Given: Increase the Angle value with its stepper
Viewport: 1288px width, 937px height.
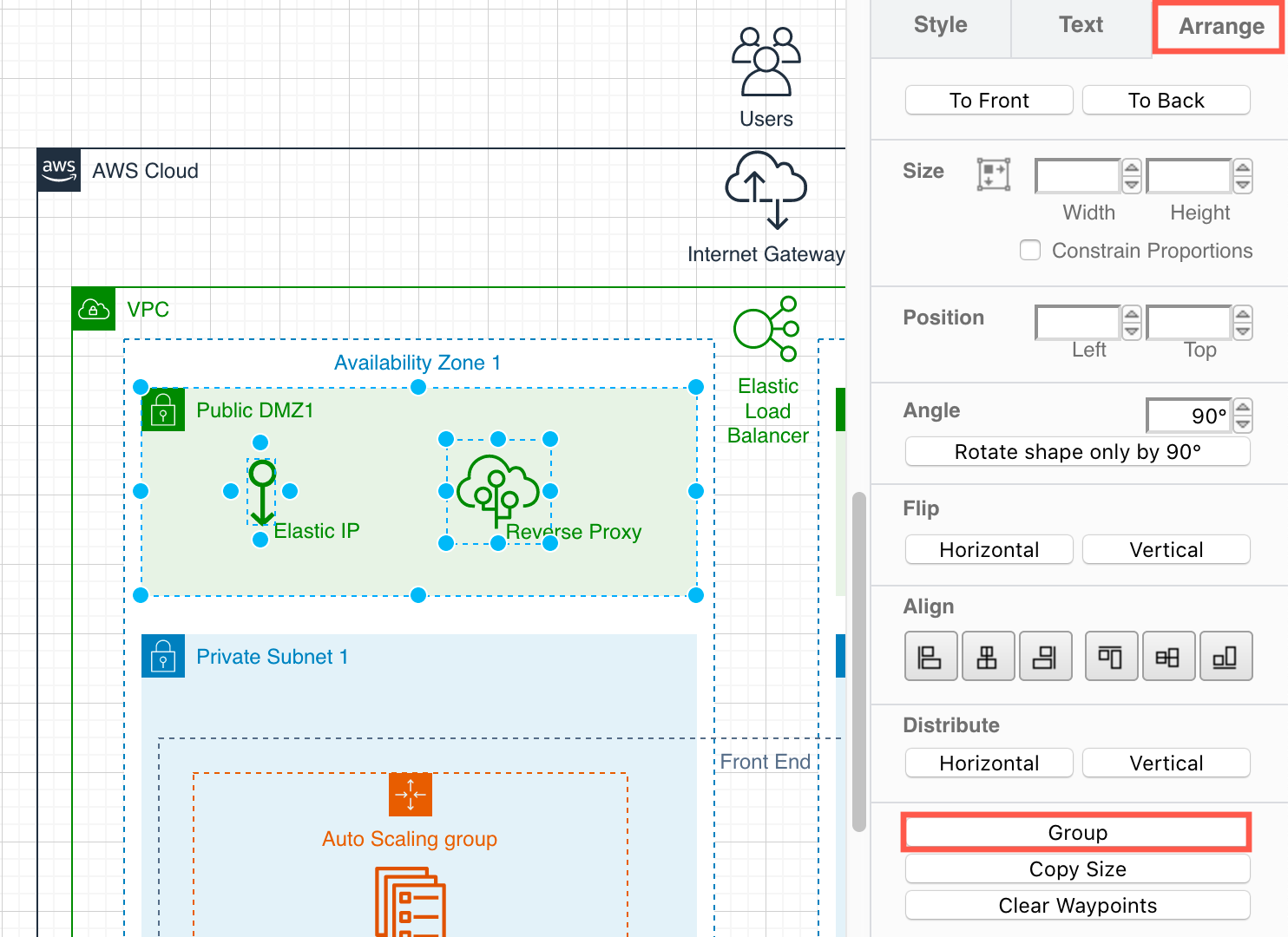Looking at the screenshot, I should pos(1244,408).
